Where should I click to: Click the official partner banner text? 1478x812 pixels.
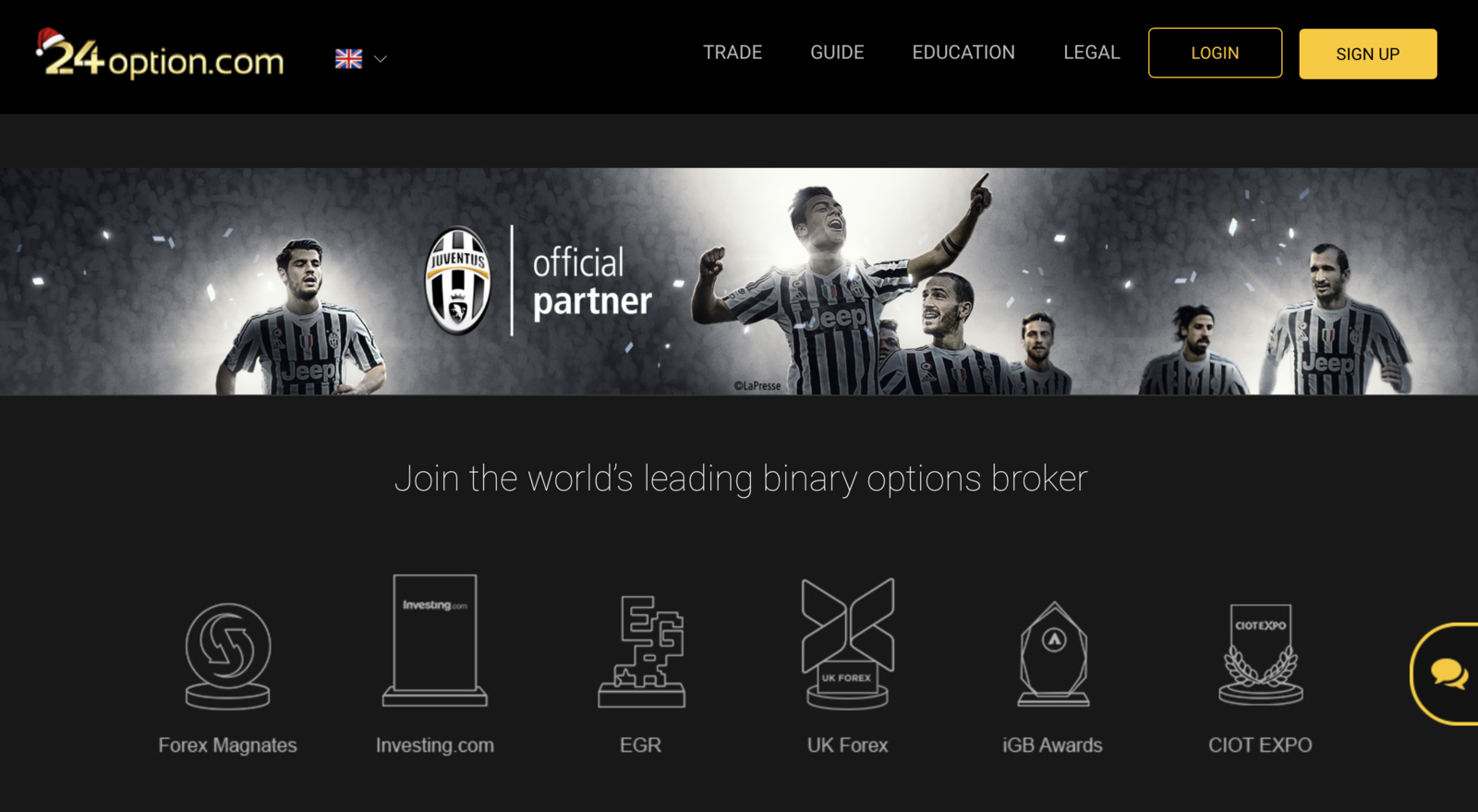pos(592,283)
